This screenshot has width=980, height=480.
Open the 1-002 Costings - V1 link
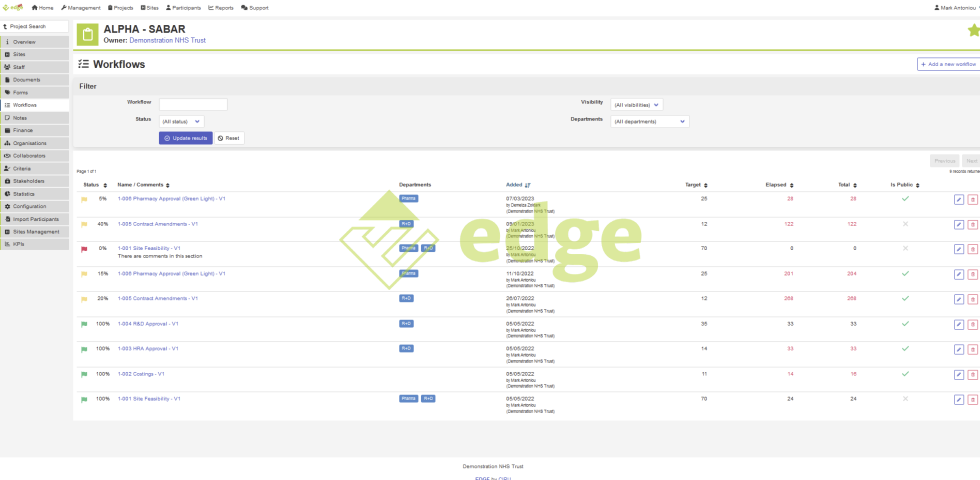(141, 374)
